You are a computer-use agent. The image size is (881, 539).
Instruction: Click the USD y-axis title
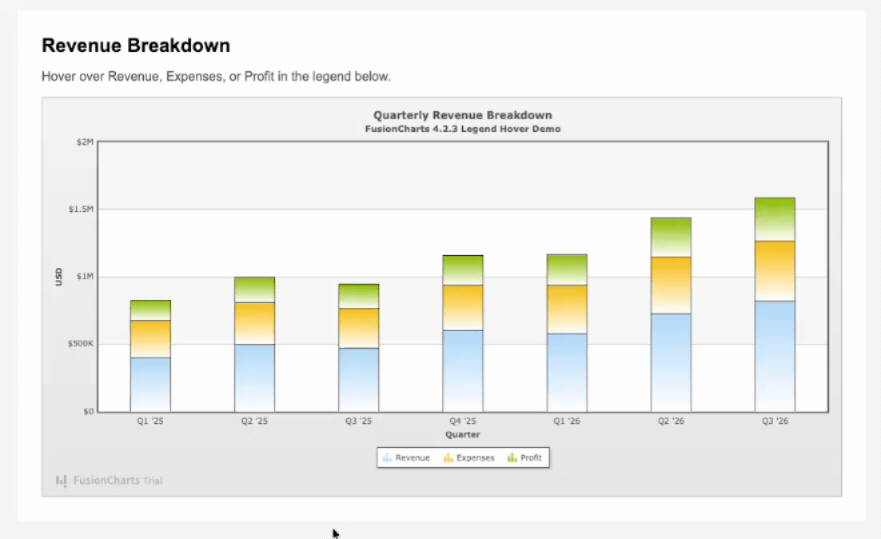point(58,277)
